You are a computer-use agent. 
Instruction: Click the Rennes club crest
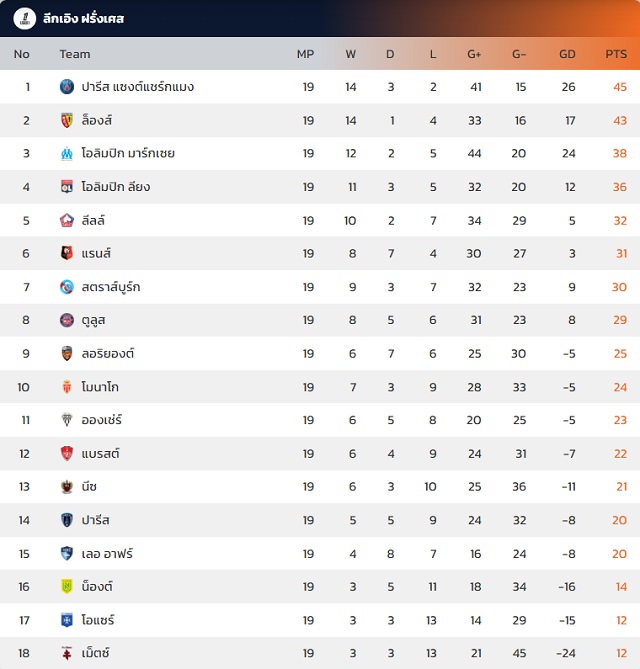[x=67, y=254]
